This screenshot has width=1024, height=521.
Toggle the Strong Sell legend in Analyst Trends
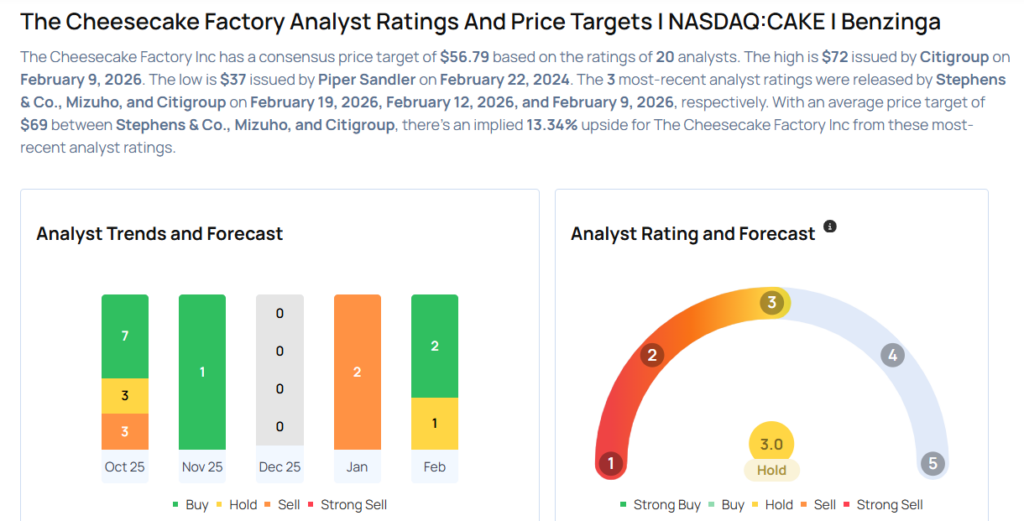347,505
